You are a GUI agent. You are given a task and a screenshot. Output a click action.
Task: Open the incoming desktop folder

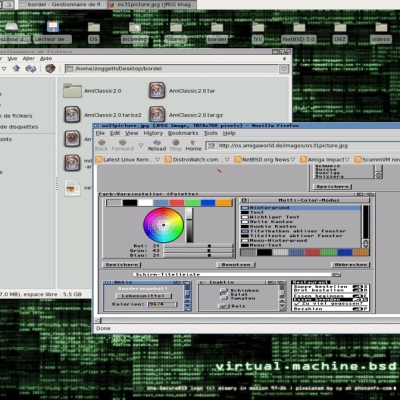[x=135, y=27]
